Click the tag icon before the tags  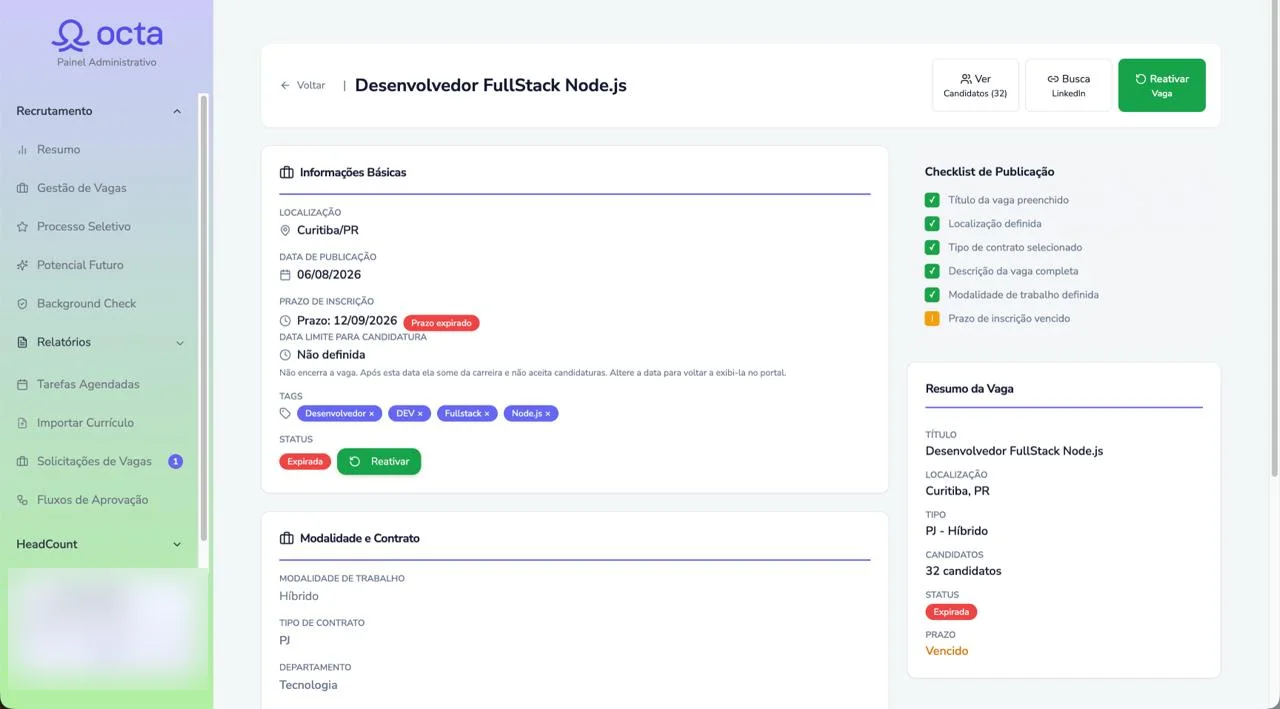point(285,413)
